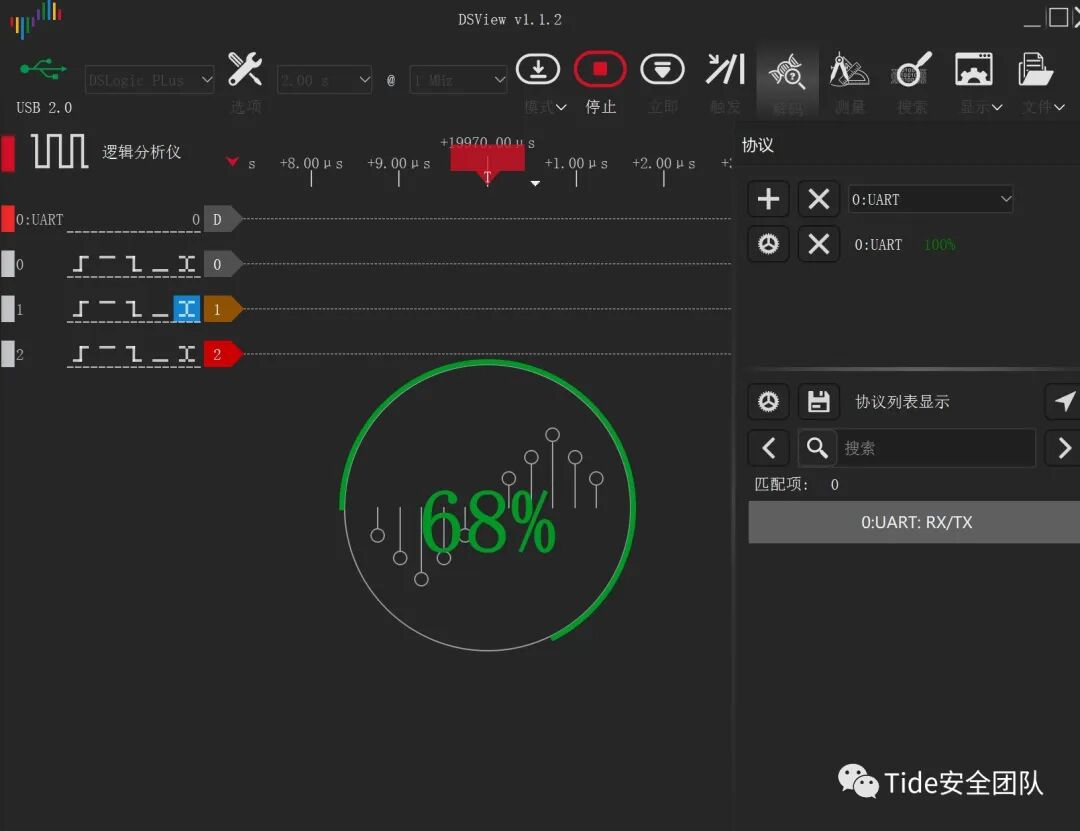Image resolution: width=1080 pixels, height=831 pixels.
Task: Set channel 2 falling edge trigger
Action: pos(134,354)
